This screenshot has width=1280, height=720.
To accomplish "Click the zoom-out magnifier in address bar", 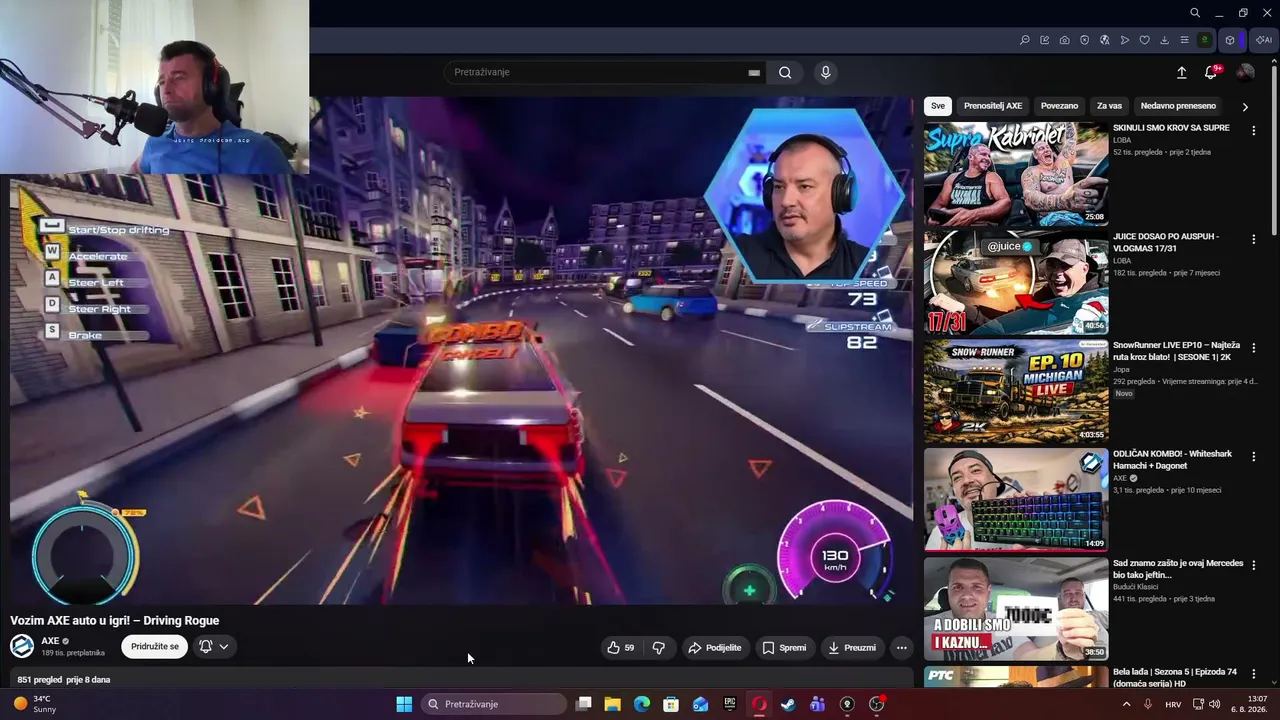I will click(x=1025, y=40).
